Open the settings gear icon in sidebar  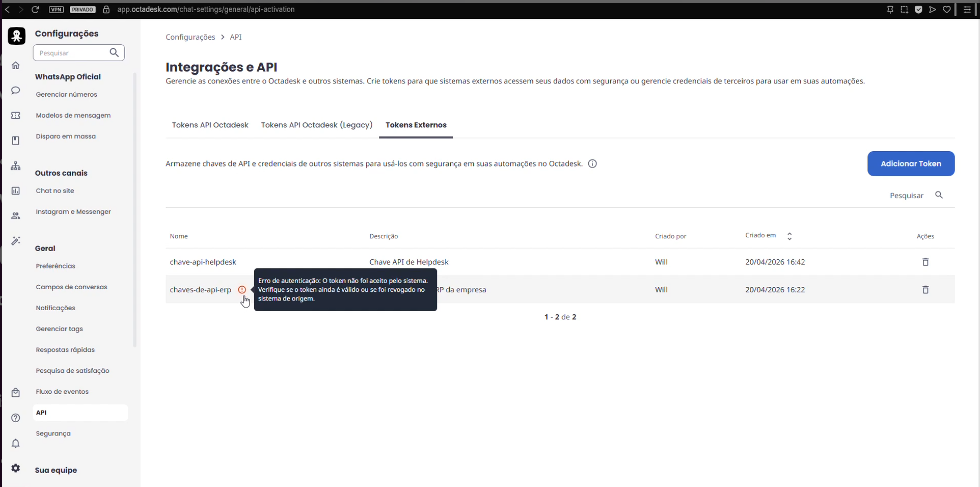click(16, 468)
